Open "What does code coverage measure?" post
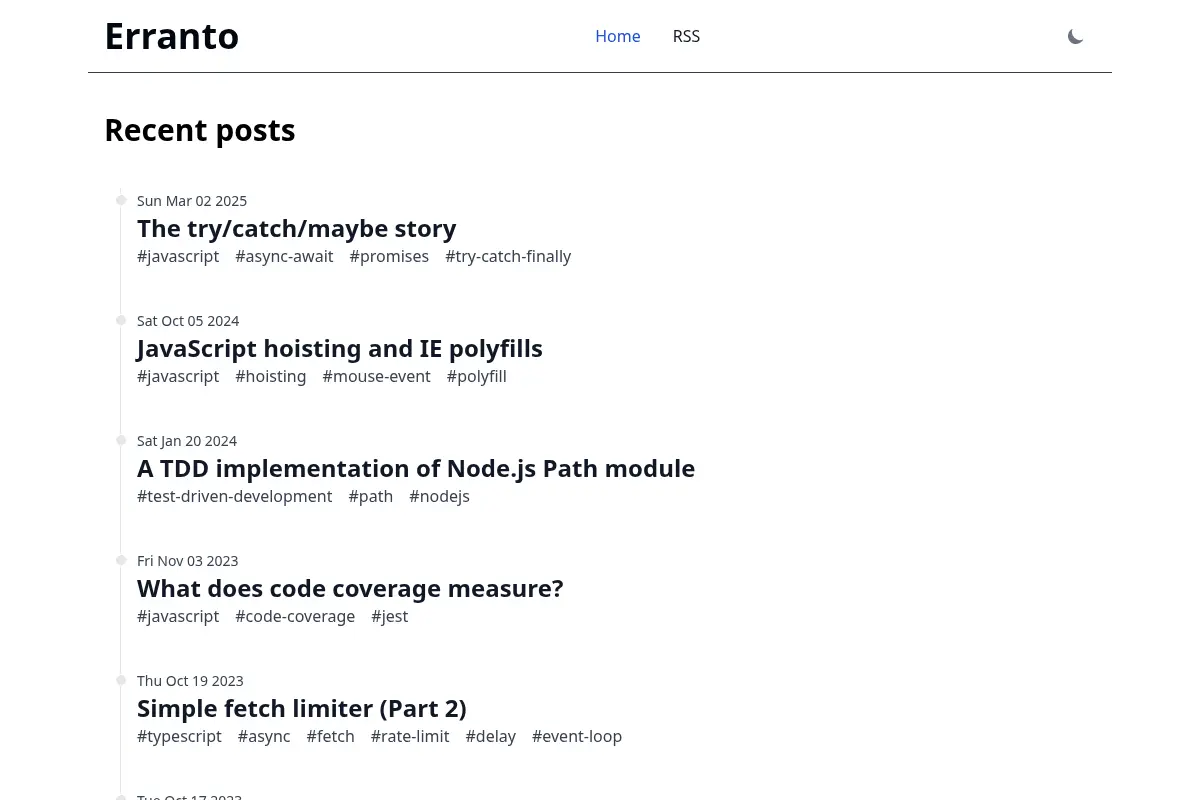 pyautogui.click(x=350, y=588)
